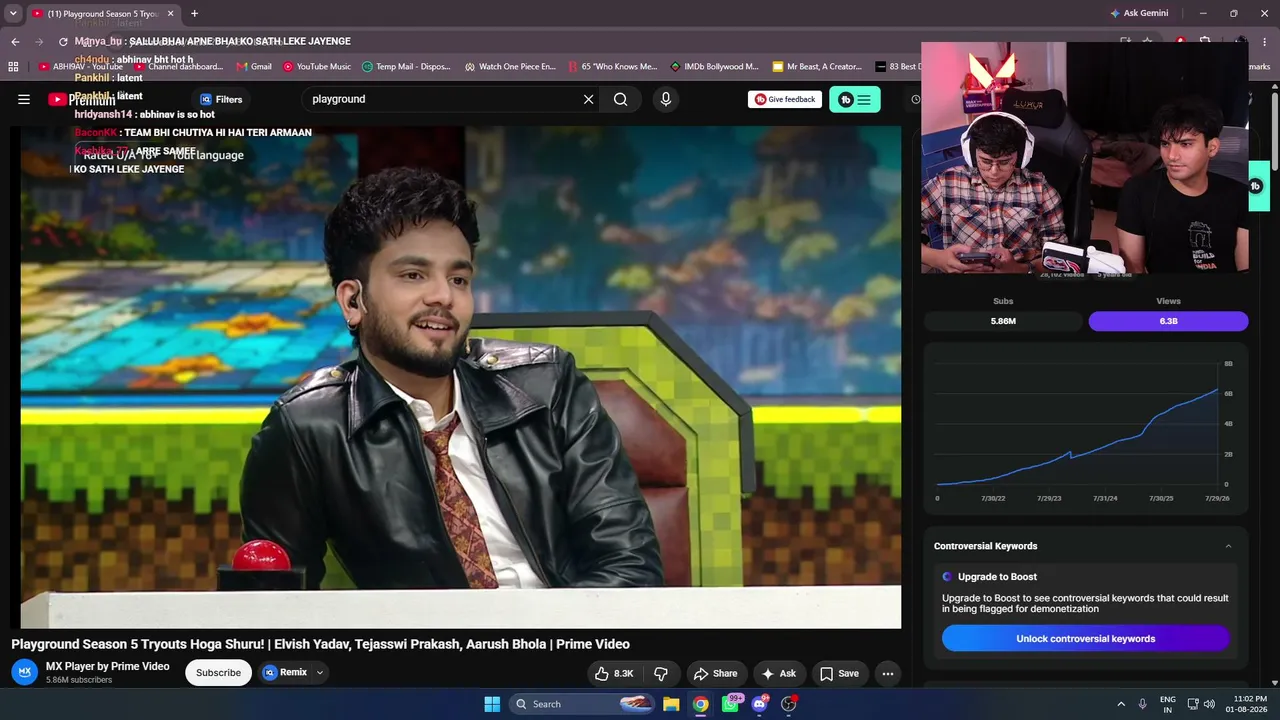Open the Filters button

point(221,99)
